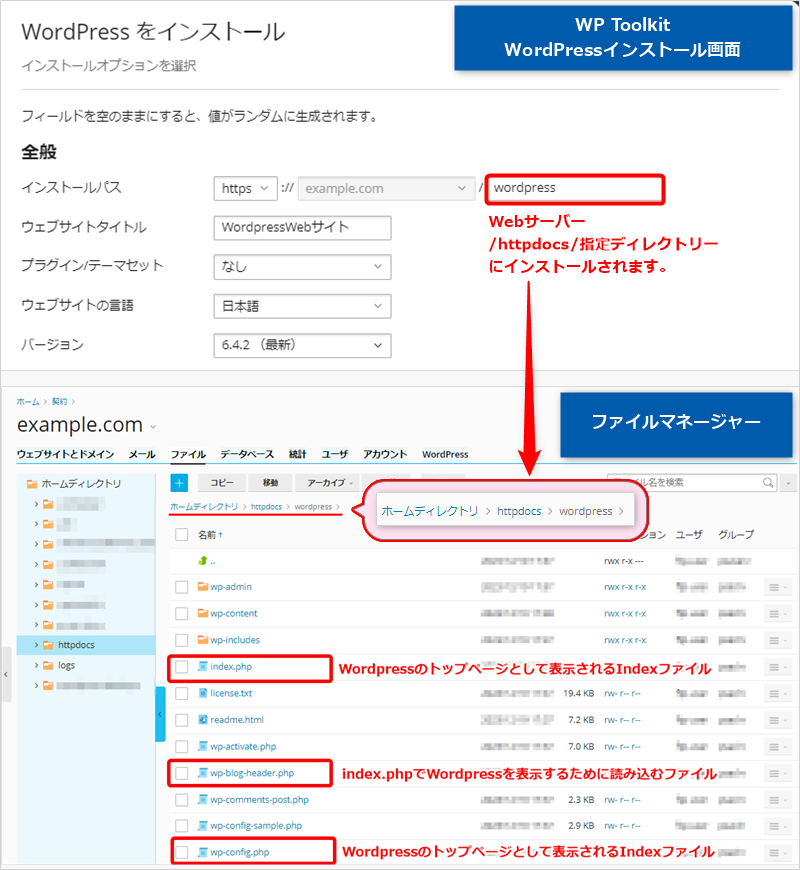Check the checkbox next to index.php
800x870 pixels.
(x=181, y=667)
